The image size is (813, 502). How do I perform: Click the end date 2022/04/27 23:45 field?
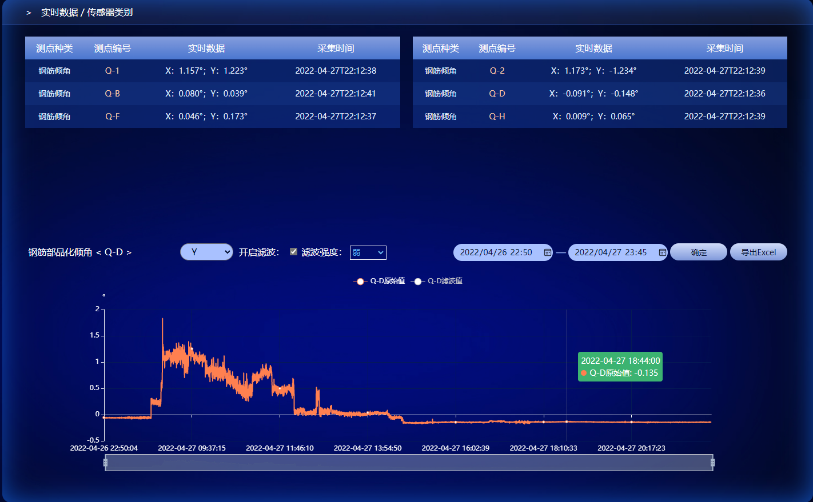pyautogui.click(x=610, y=253)
